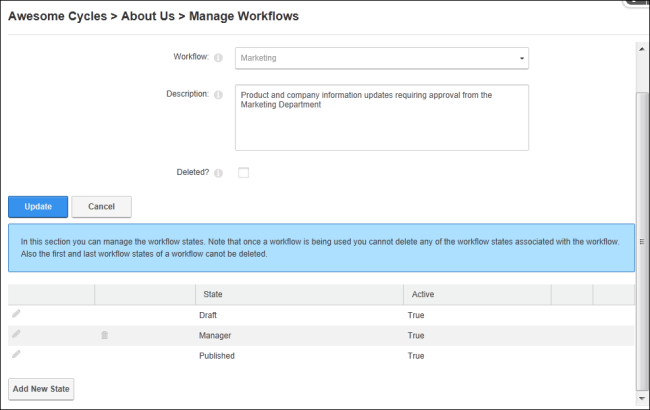Show help info for Deleted field
The height and width of the screenshot is (410, 650).
tap(218, 173)
